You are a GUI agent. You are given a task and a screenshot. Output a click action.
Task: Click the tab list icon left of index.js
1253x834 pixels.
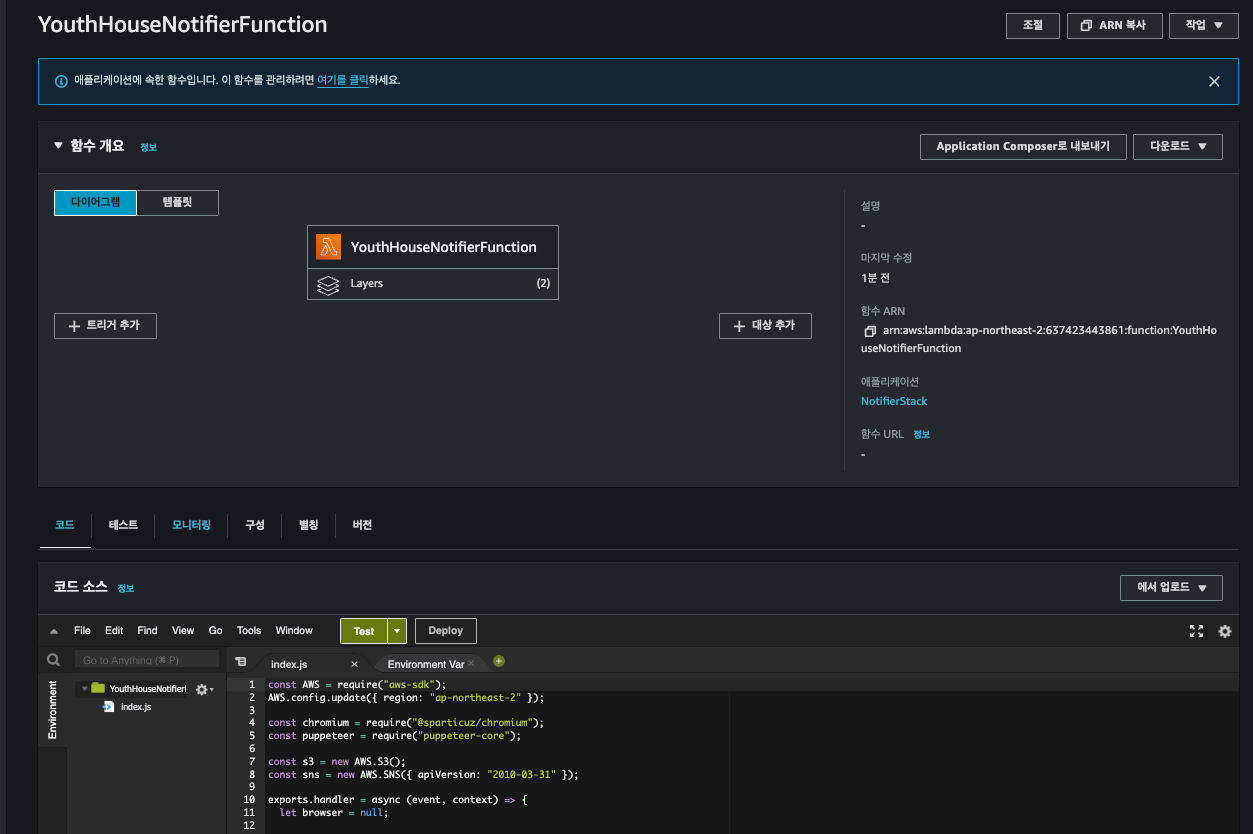241,662
